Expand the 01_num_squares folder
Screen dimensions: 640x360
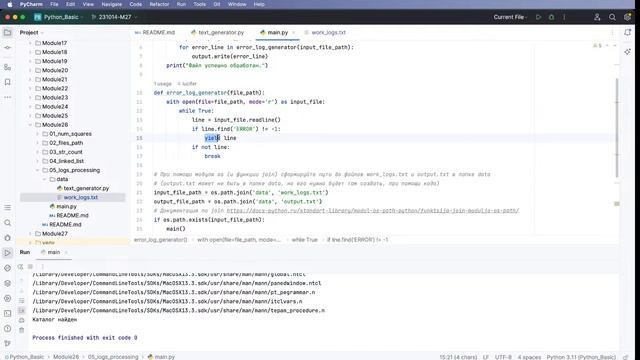(x=37, y=134)
